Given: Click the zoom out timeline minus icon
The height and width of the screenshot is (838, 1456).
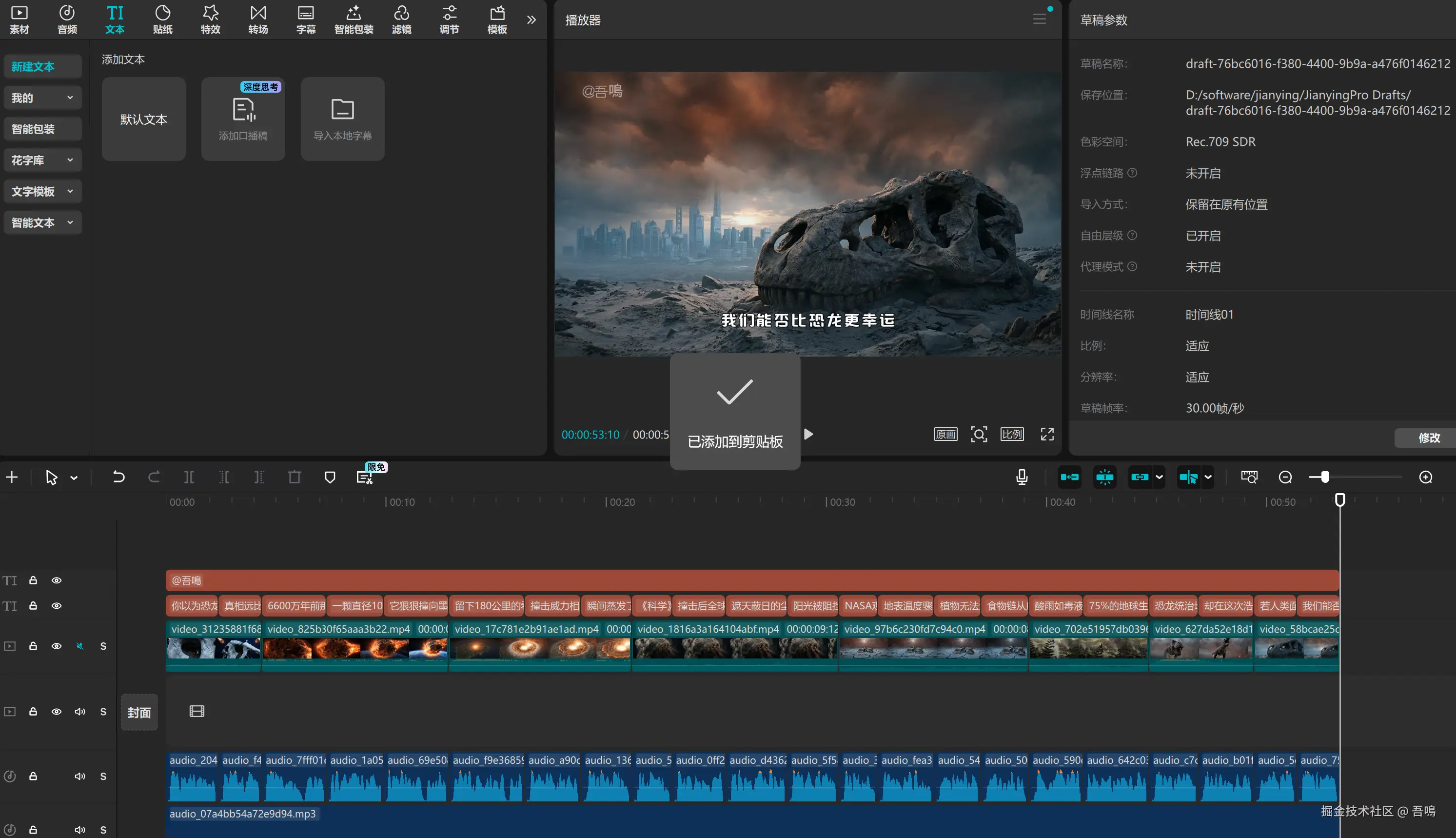Looking at the screenshot, I should pos(1285,477).
